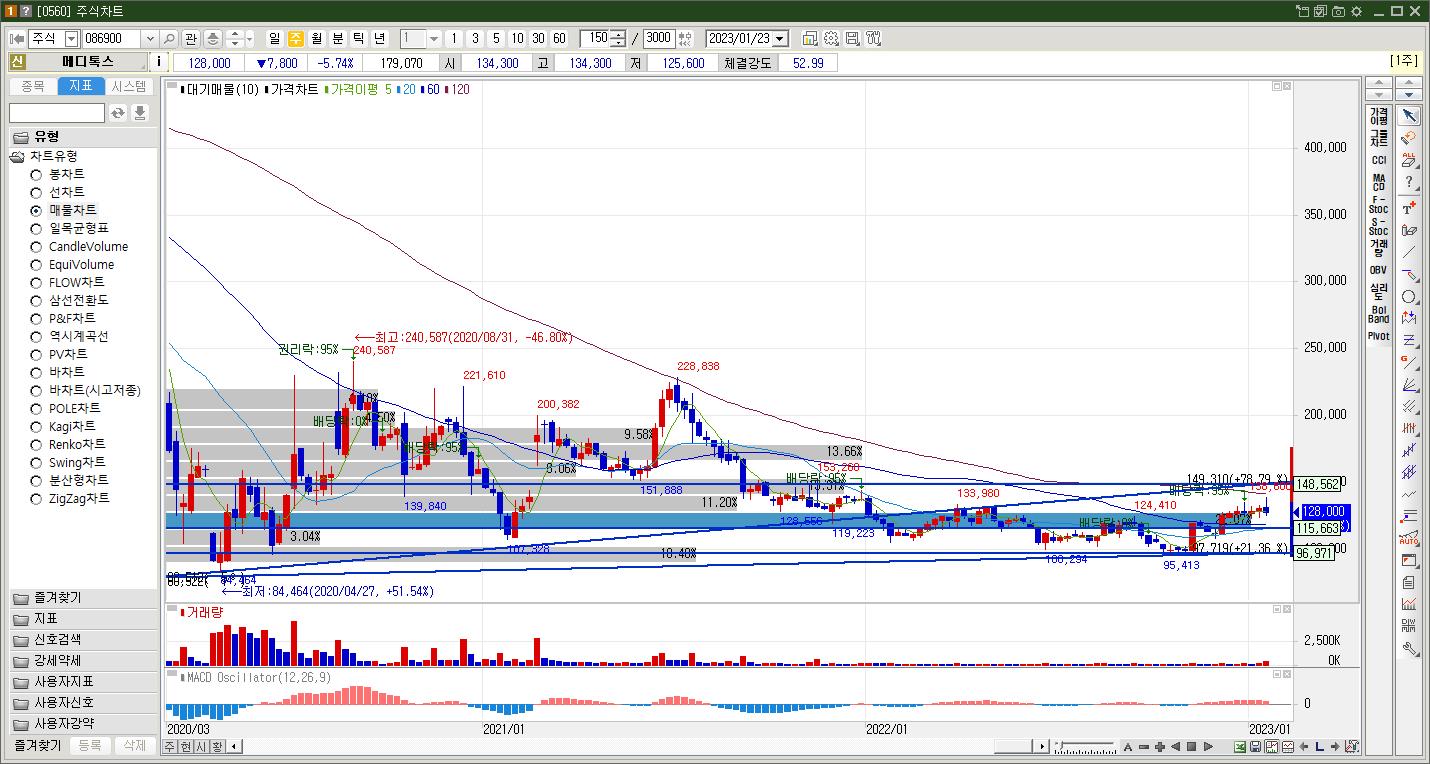Select the Renko차트 radio button

tap(36, 444)
